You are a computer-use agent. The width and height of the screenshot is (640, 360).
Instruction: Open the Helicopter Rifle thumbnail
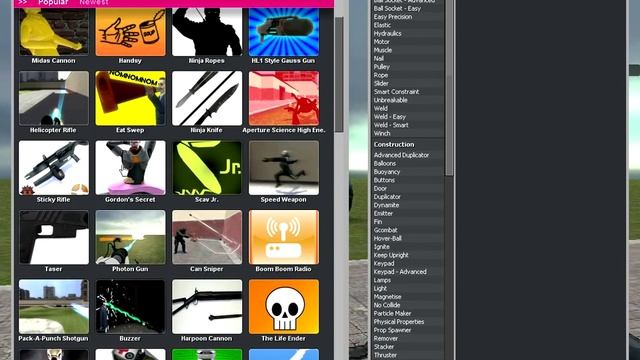pos(53,98)
